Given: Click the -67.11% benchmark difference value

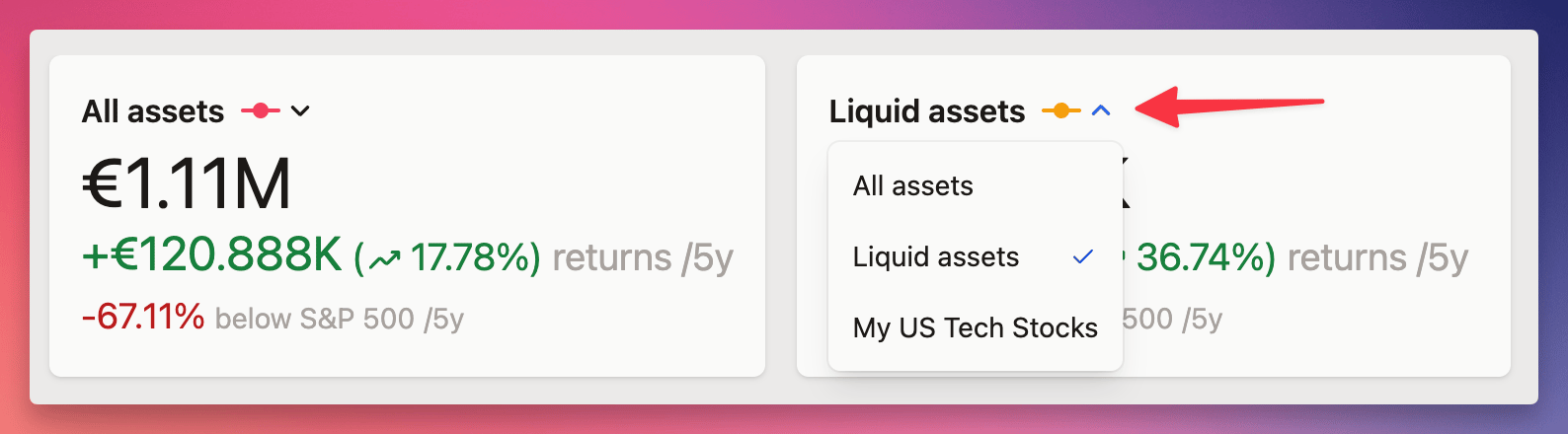Looking at the screenshot, I should [x=143, y=318].
